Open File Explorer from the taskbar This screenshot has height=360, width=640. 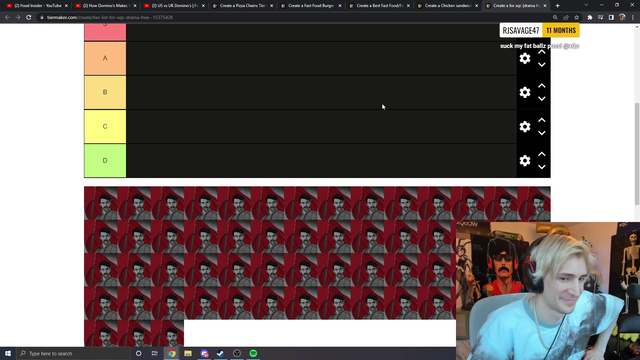point(188,353)
